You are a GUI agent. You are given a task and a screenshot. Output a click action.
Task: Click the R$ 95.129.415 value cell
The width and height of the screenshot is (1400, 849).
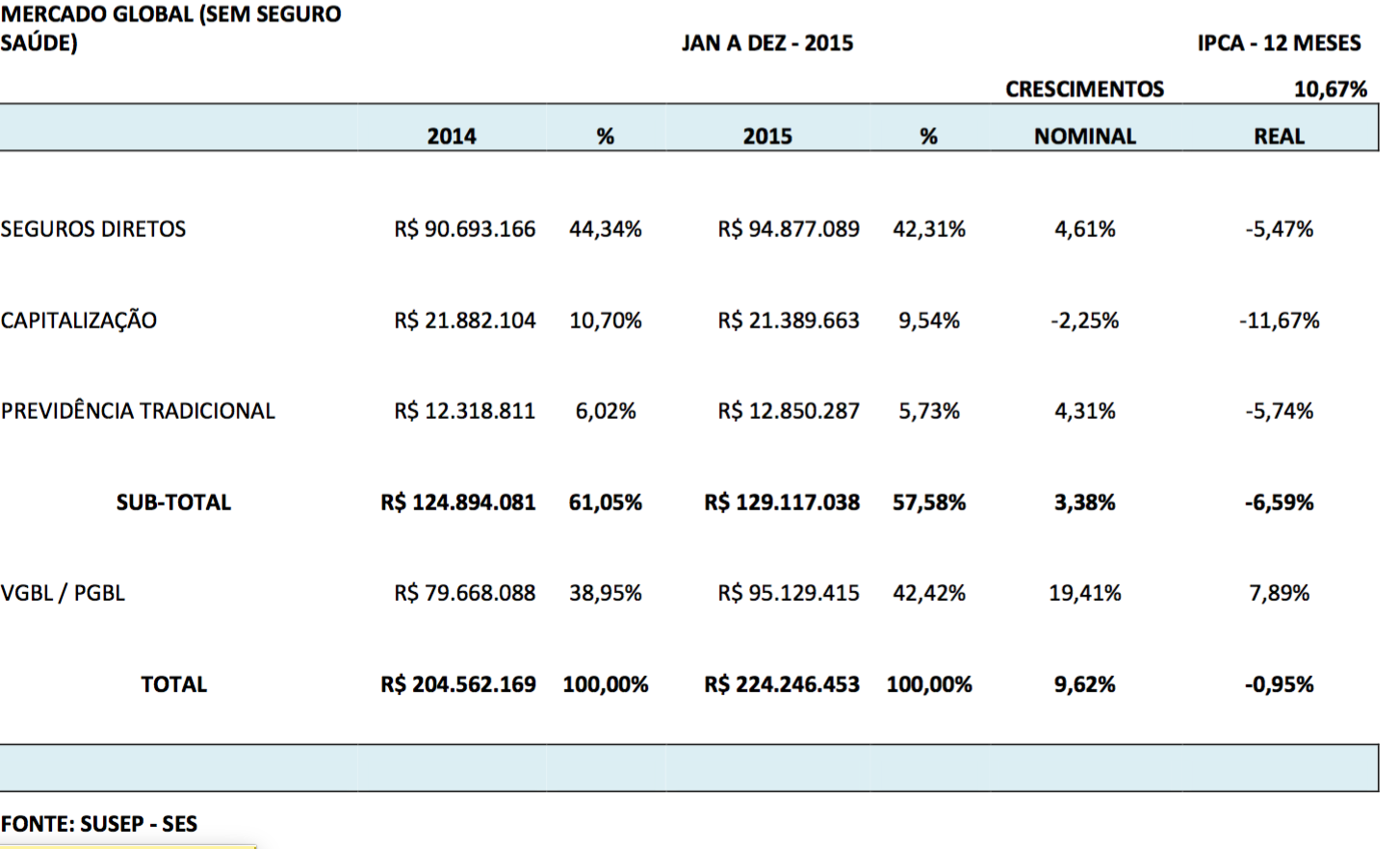[x=788, y=593]
